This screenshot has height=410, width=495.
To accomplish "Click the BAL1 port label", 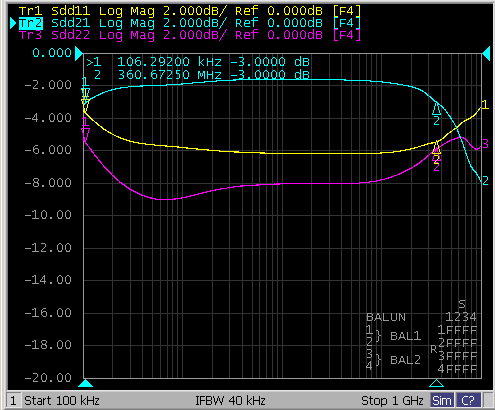I will pyautogui.click(x=405, y=336).
